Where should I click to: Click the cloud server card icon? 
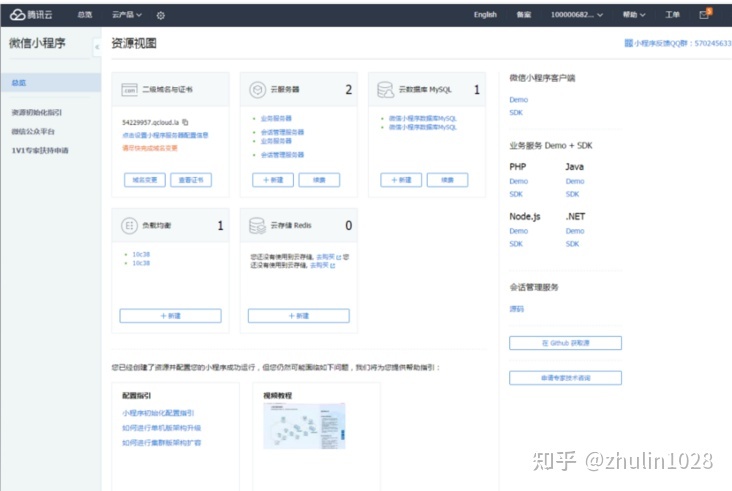257,90
